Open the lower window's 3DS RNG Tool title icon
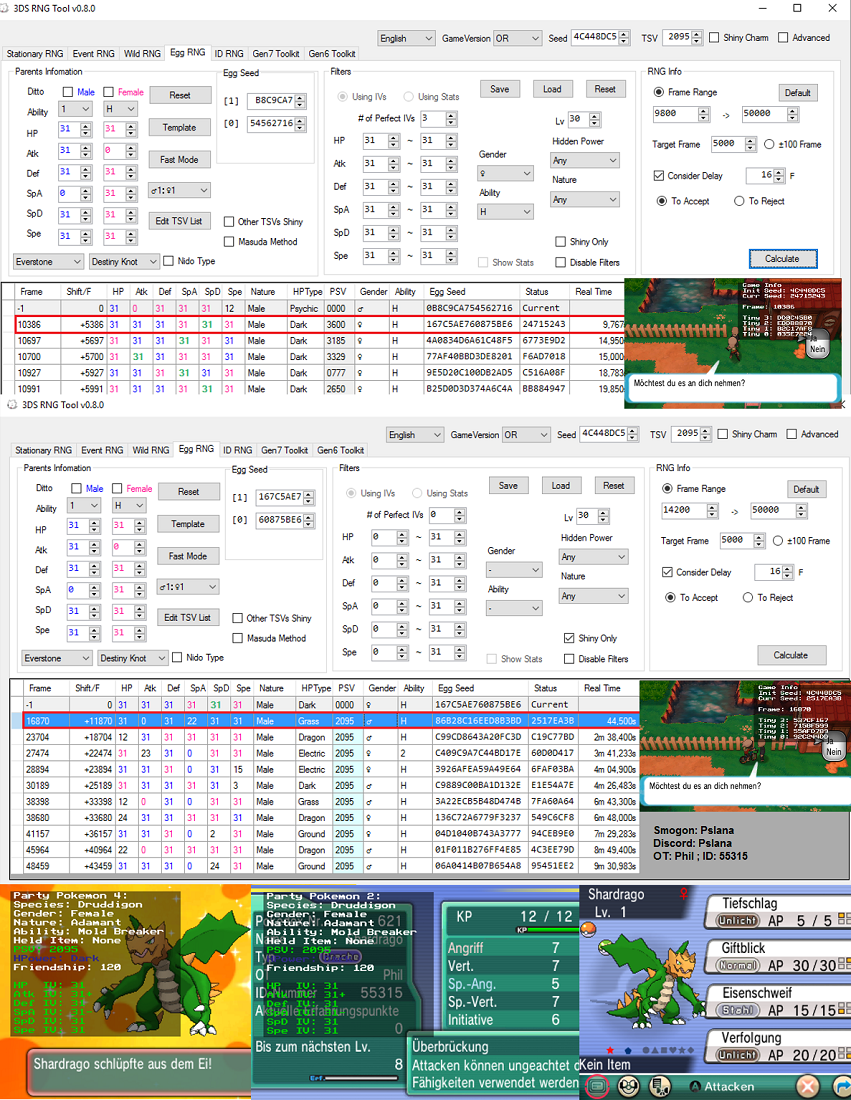This screenshot has height=1100, width=851. (x=12, y=405)
